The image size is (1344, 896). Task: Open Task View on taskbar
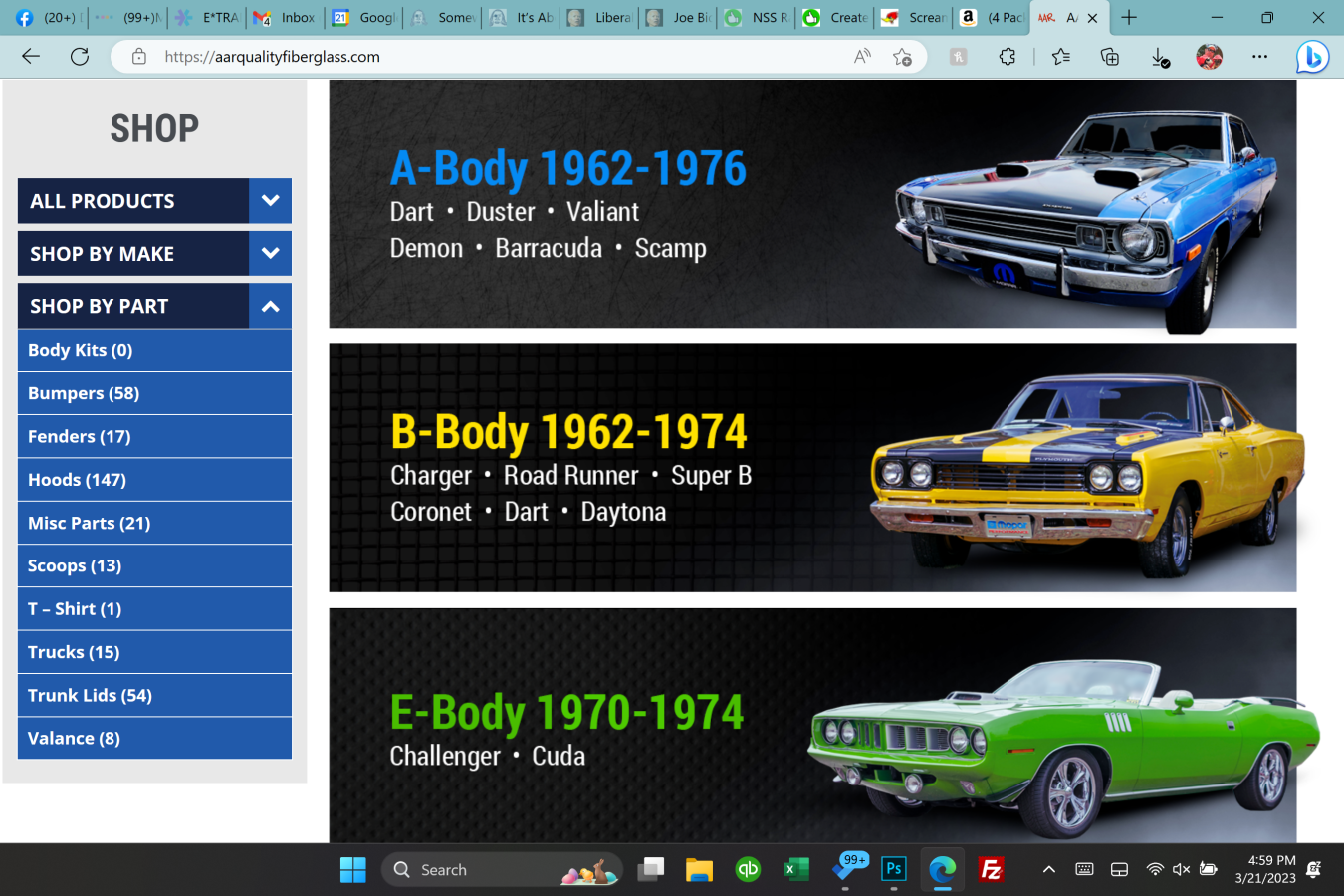click(x=651, y=870)
